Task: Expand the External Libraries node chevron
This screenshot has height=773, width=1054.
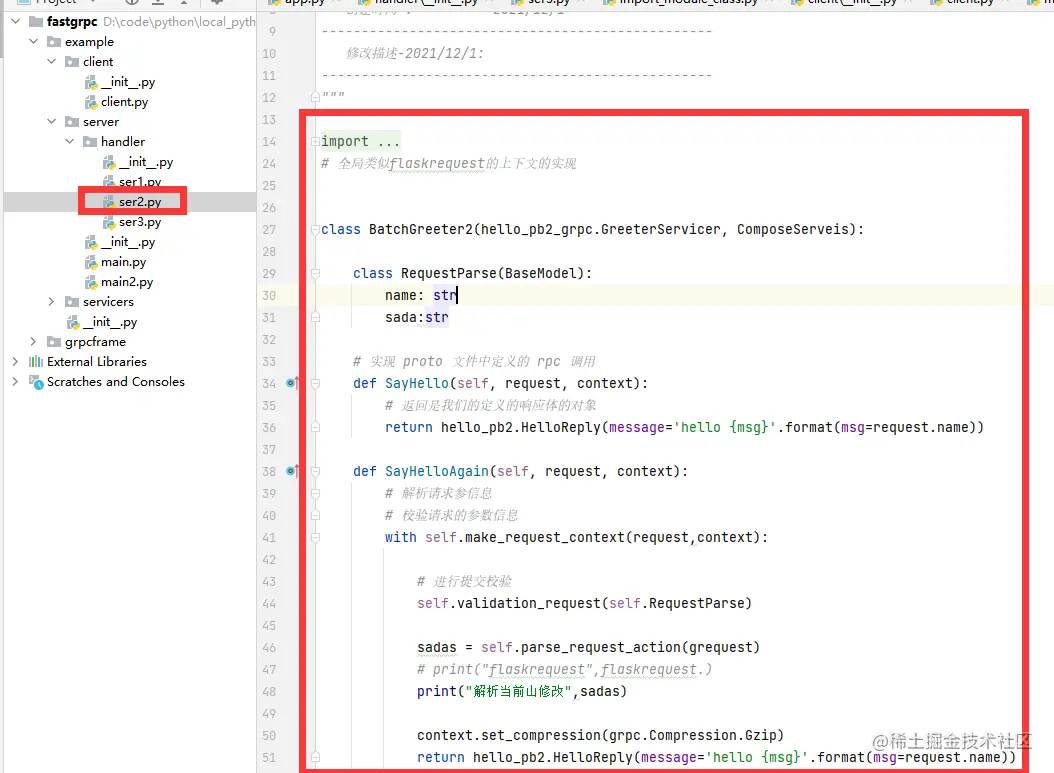Action: 15,362
